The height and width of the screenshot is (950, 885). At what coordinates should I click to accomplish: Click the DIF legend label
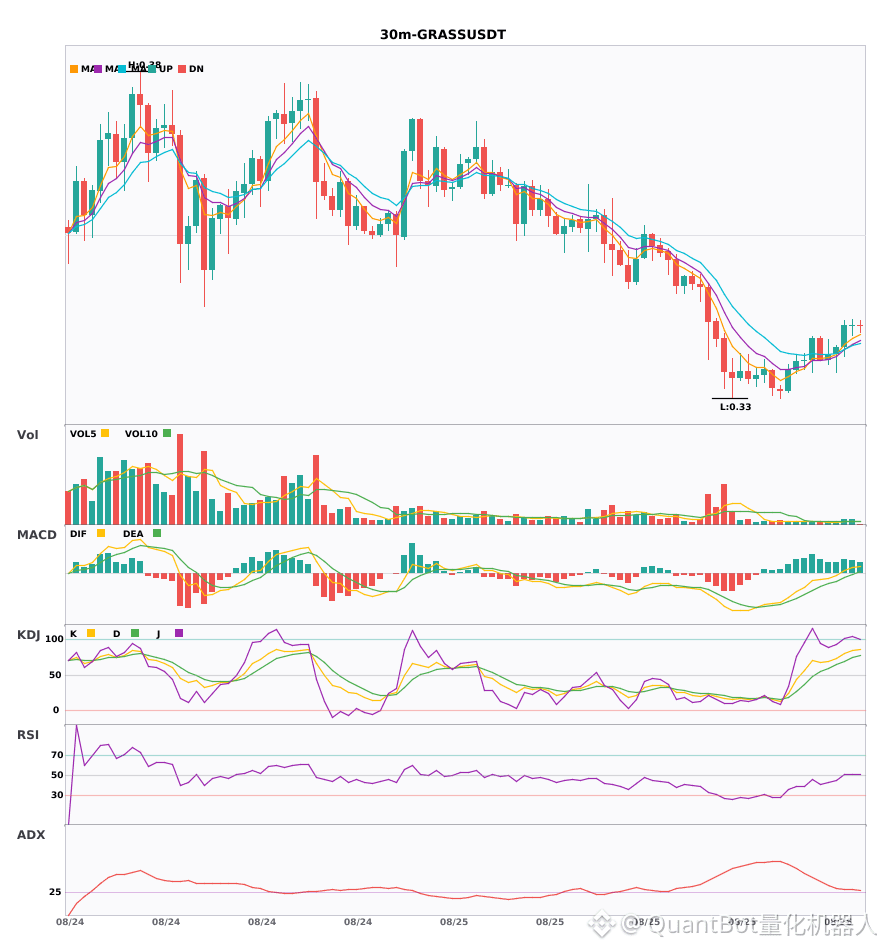click(x=78, y=534)
